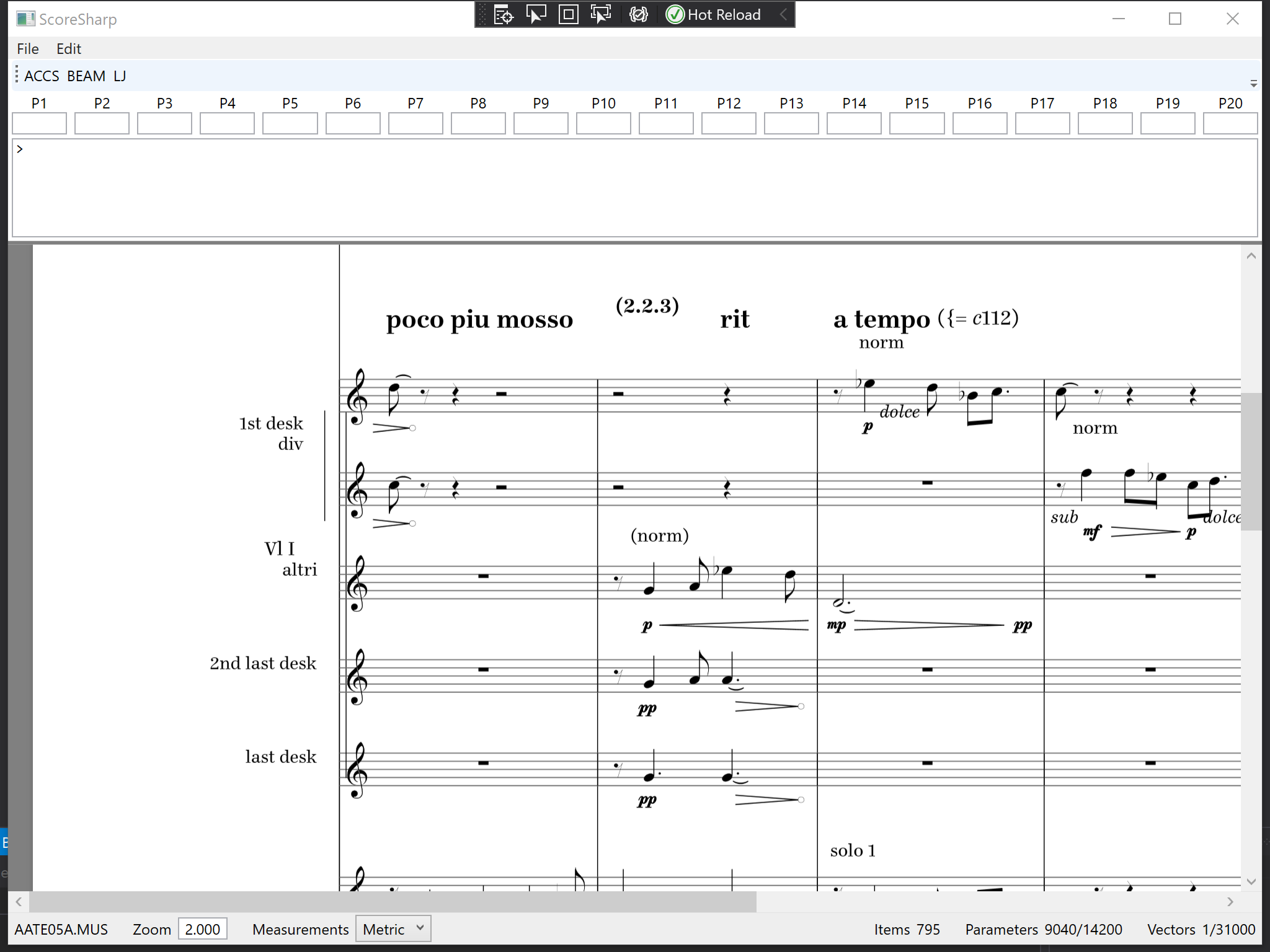Click the Zoom value field
The width and height of the screenshot is (1270, 952).
click(x=202, y=929)
